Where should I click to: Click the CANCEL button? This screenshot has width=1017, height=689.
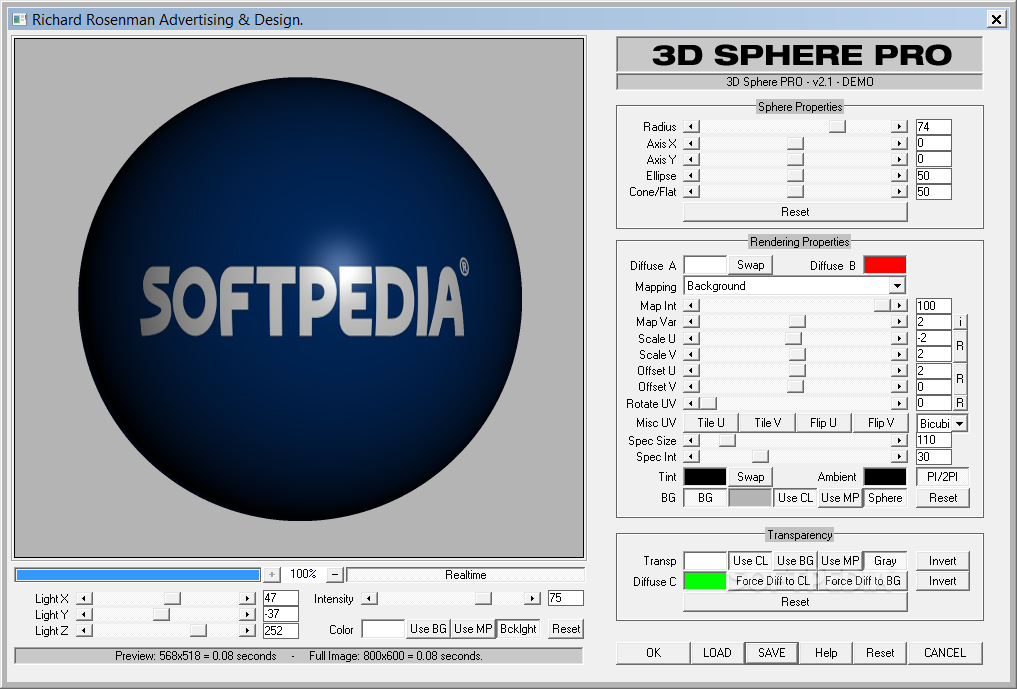coord(945,653)
